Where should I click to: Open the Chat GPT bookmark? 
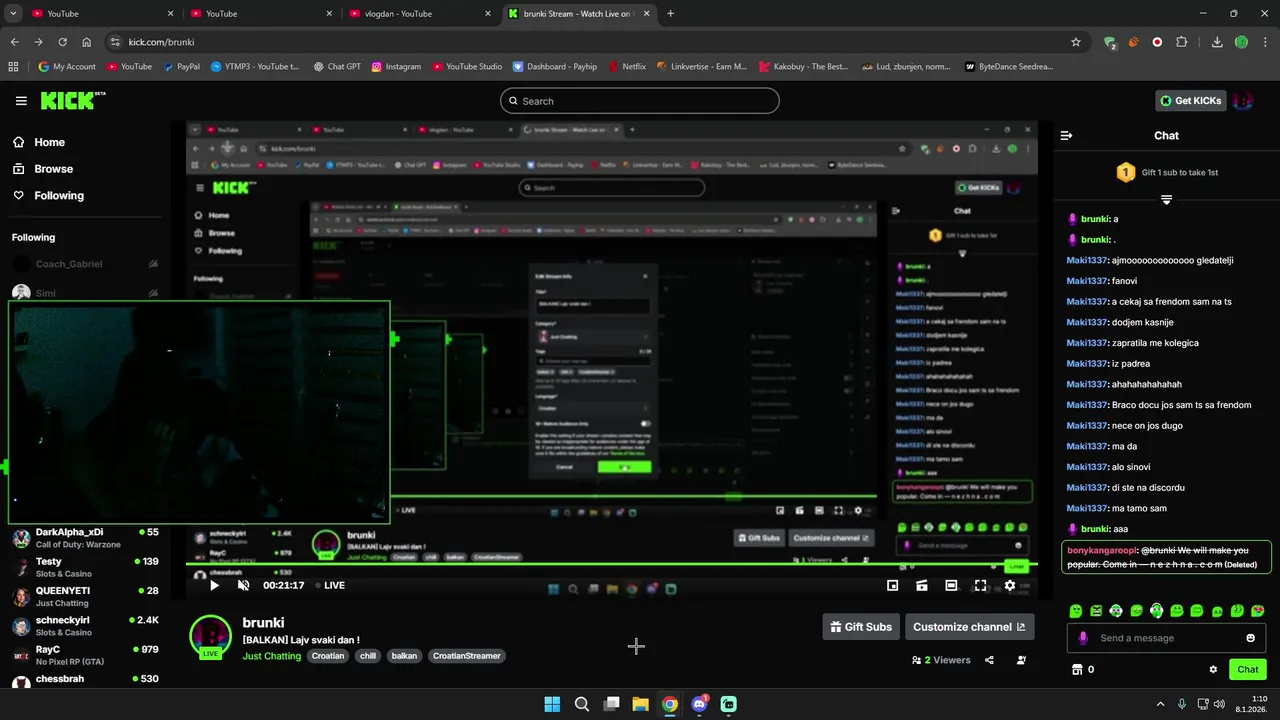336,67
